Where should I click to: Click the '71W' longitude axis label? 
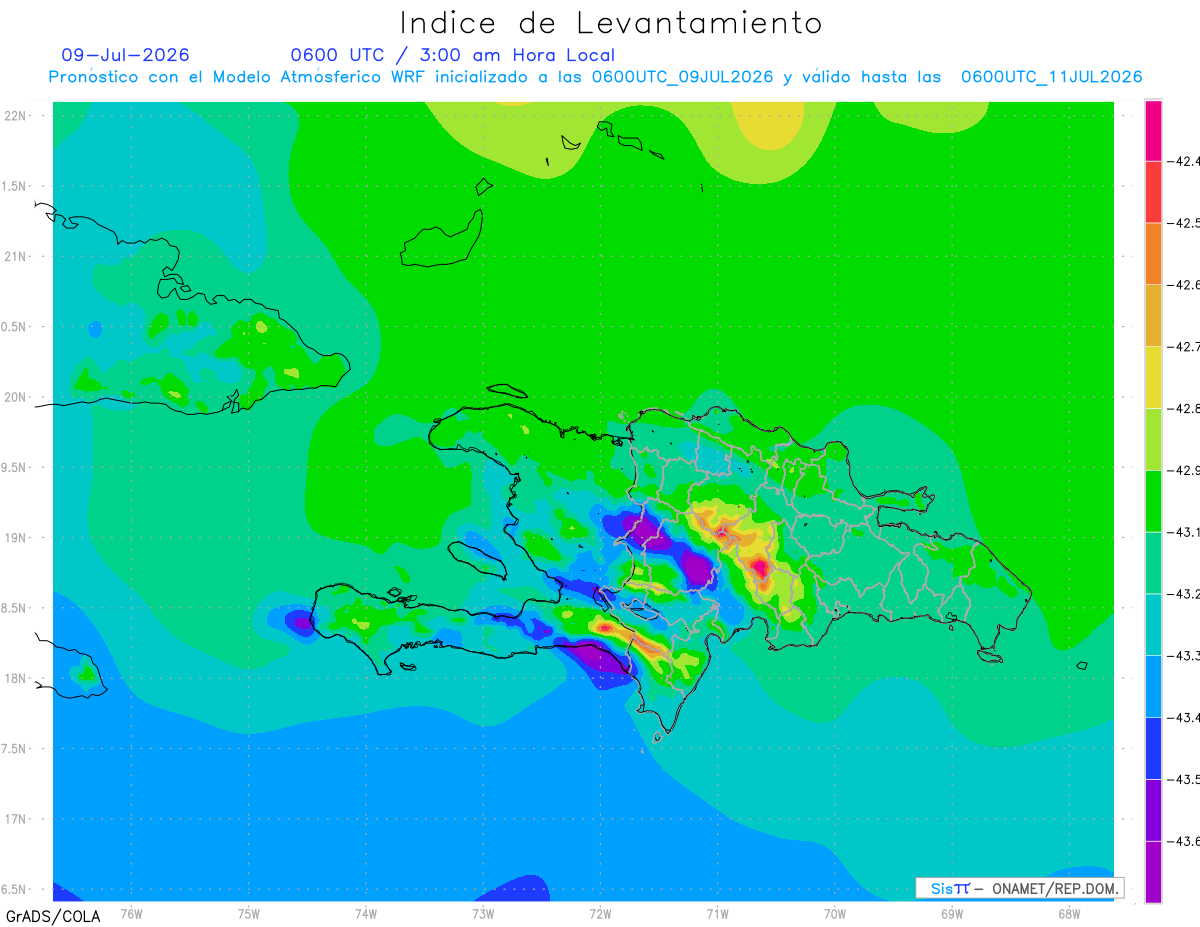pyautogui.click(x=717, y=914)
